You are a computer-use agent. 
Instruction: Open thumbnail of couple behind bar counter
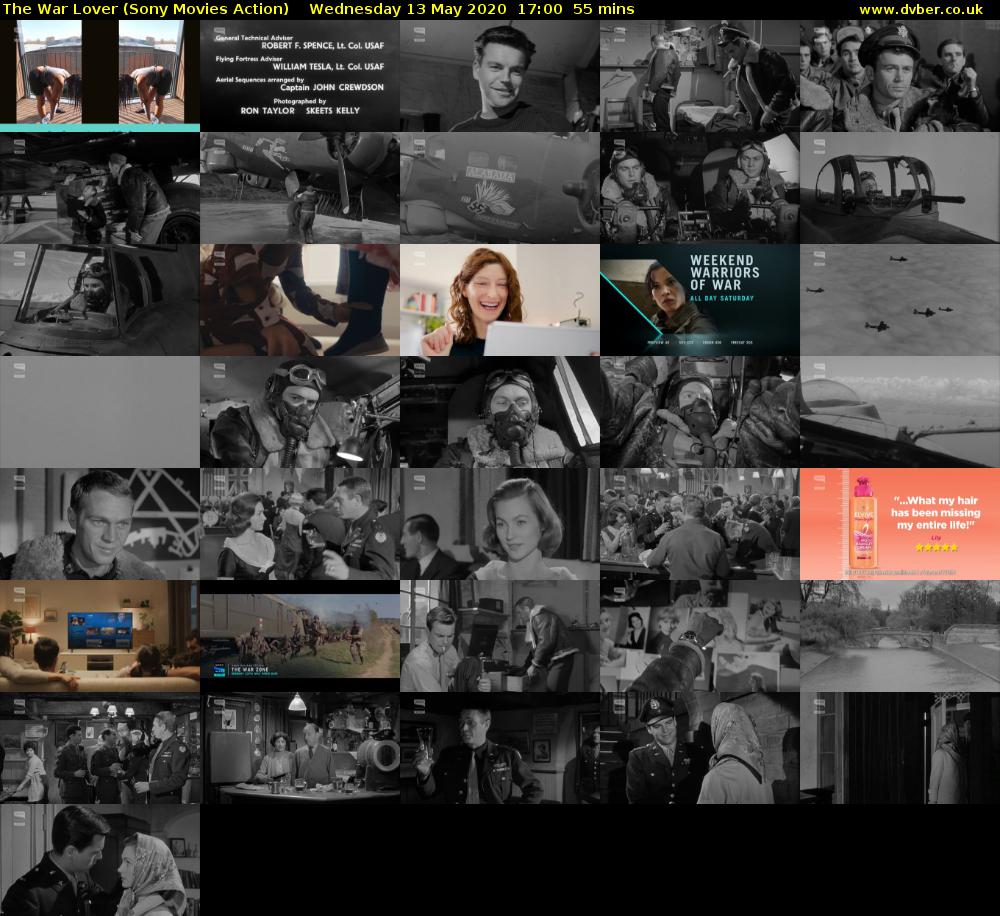point(300,748)
